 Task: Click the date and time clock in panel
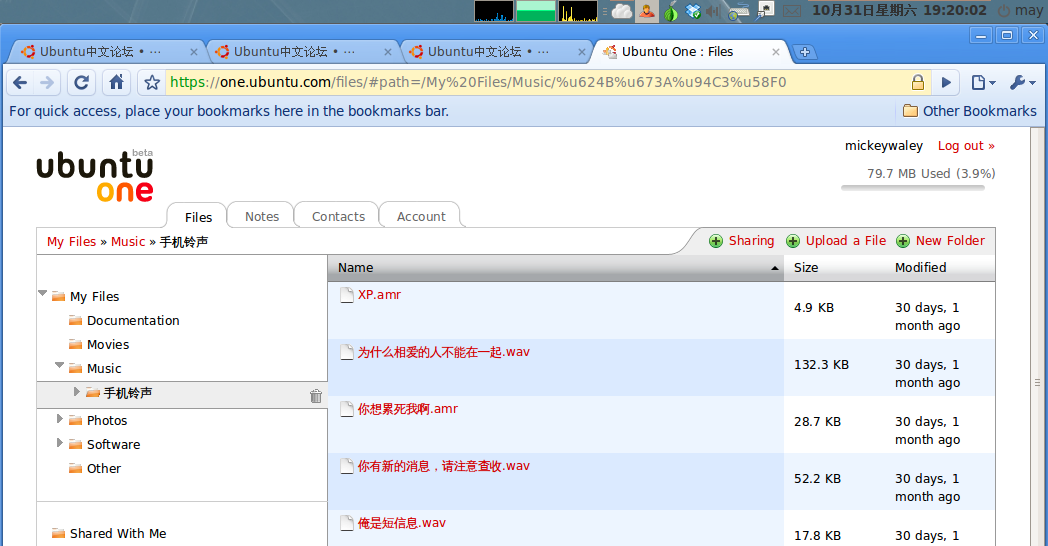click(x=899, y=11)
